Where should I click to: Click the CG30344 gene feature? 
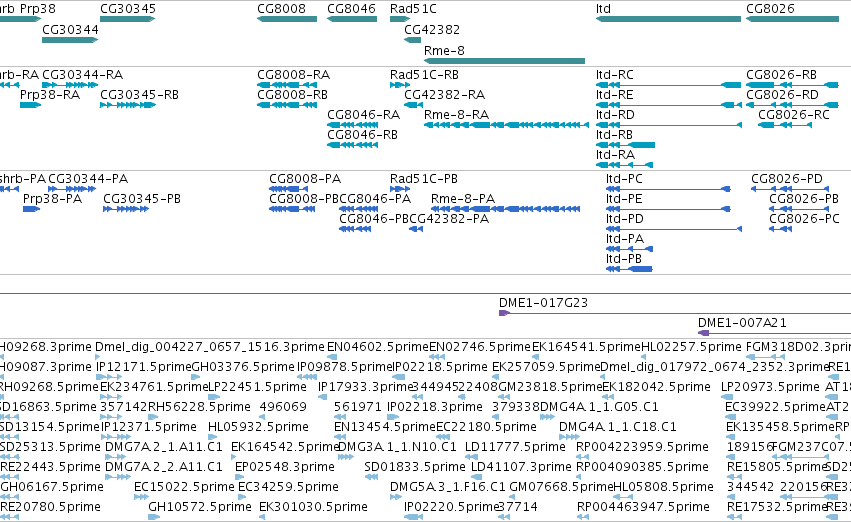coord(70,40)
